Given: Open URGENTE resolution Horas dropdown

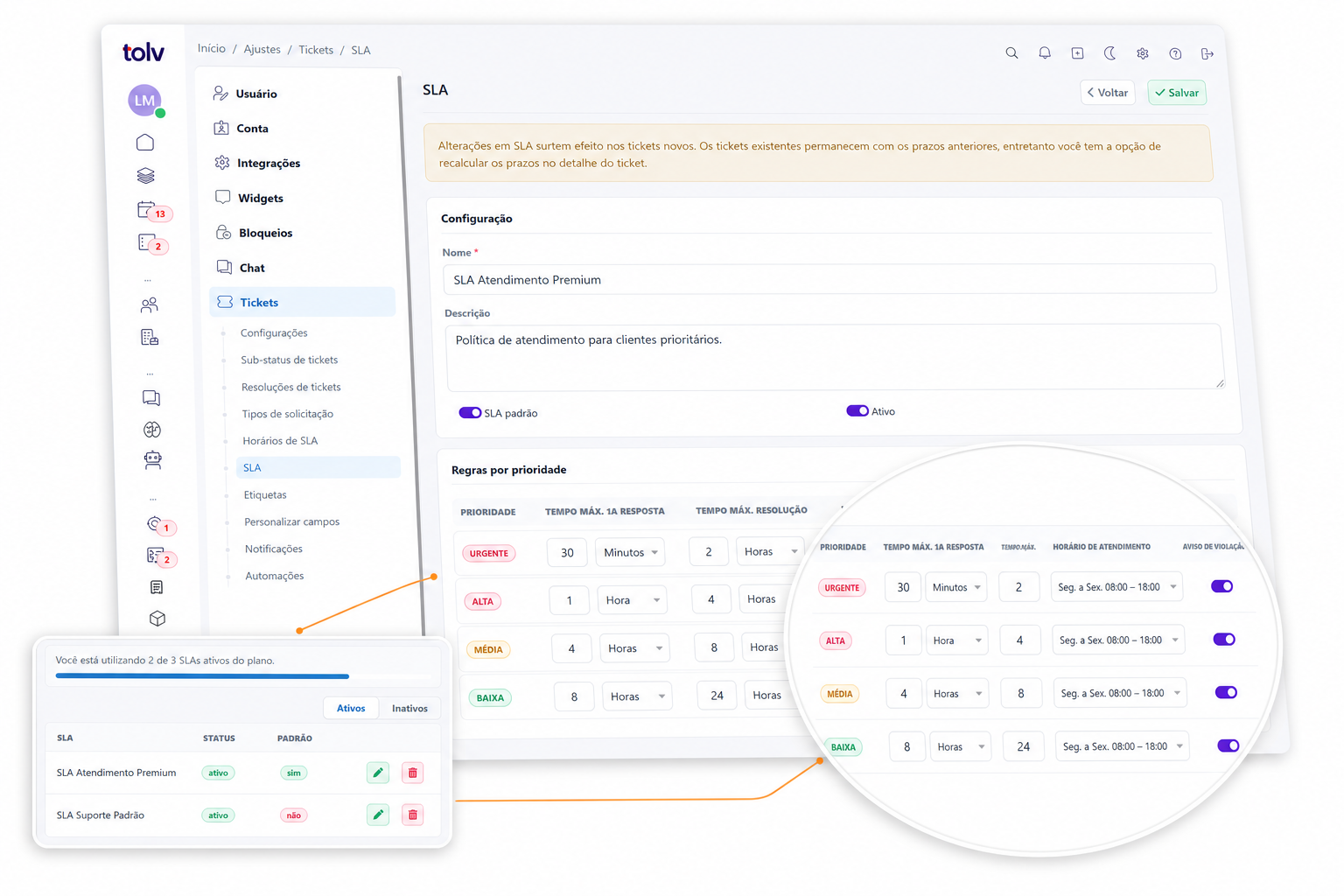Looking at the screenshot, I should click(770, 552).
